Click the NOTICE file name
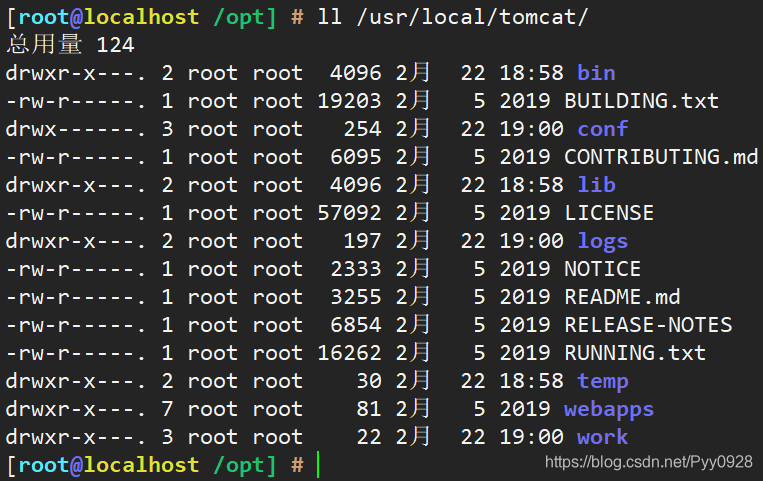The height and width of the screenshot is (481, 763). coord(602,269)
